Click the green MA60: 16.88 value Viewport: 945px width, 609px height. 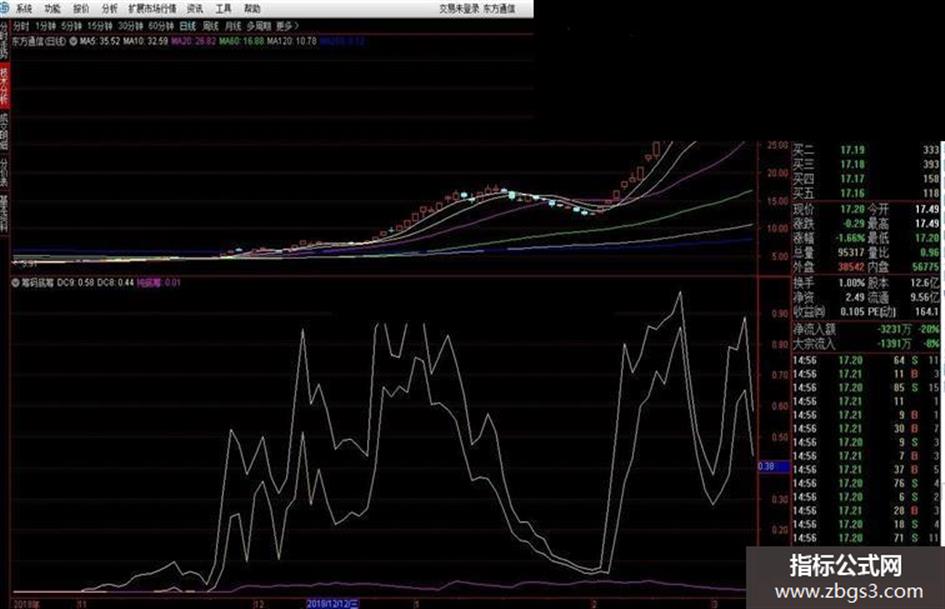pos(241,42)
